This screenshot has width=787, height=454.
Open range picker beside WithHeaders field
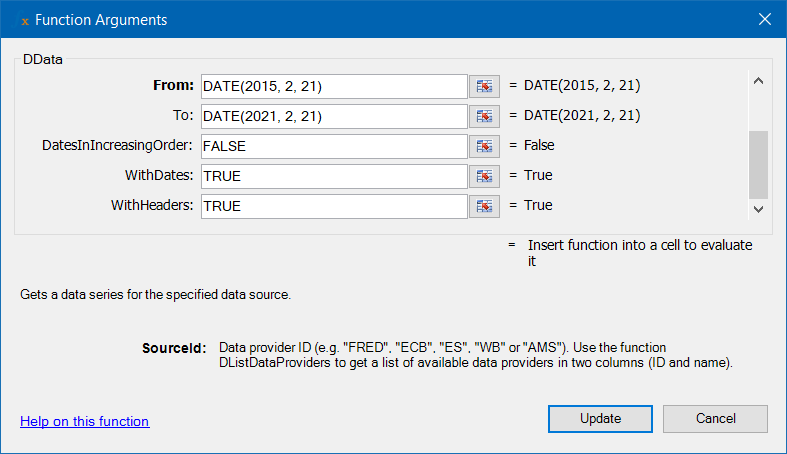(x=484, y=206)
